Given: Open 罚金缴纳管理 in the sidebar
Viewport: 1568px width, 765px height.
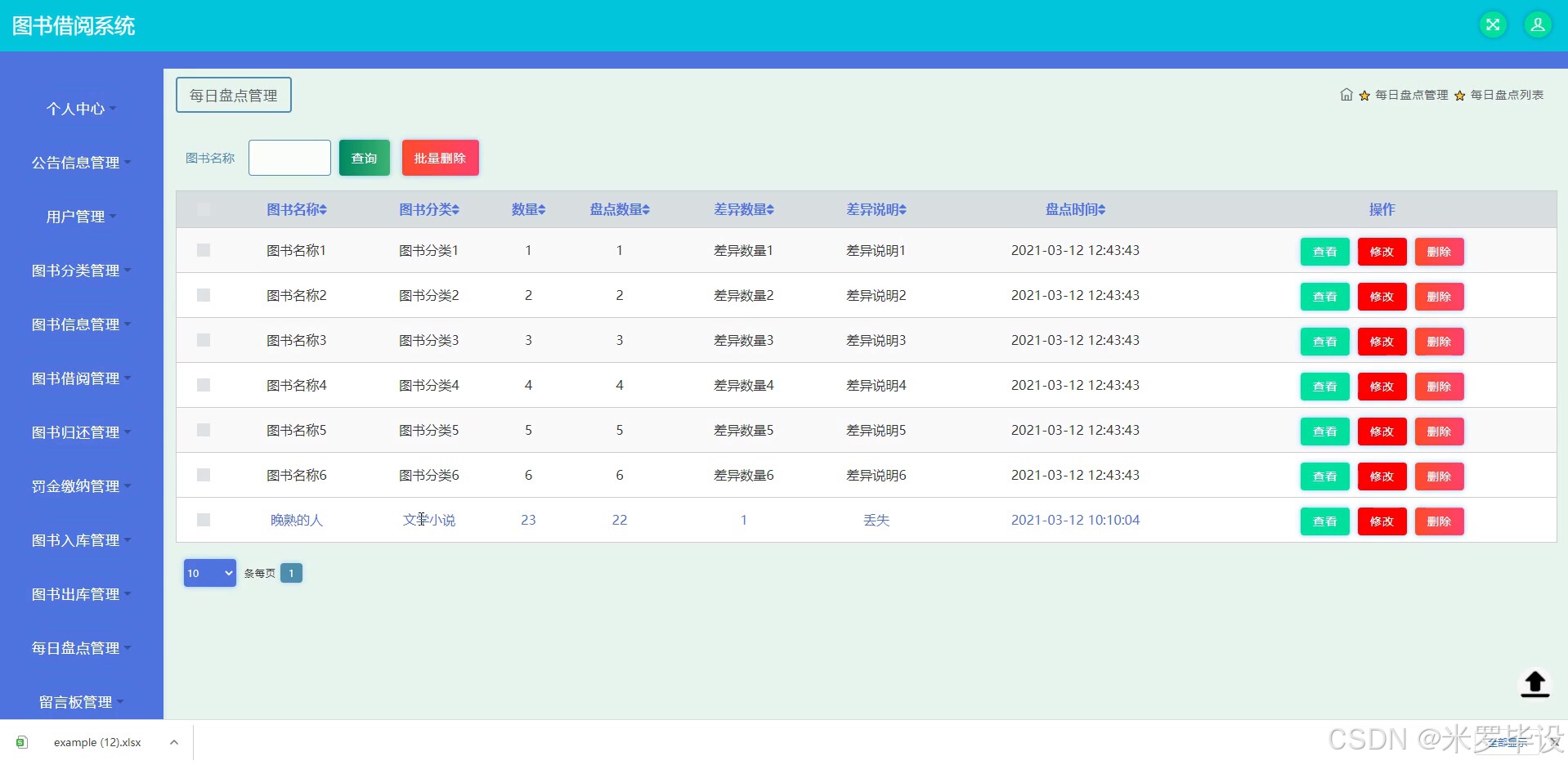Looking at the screenshot, I should coord(82,486).
